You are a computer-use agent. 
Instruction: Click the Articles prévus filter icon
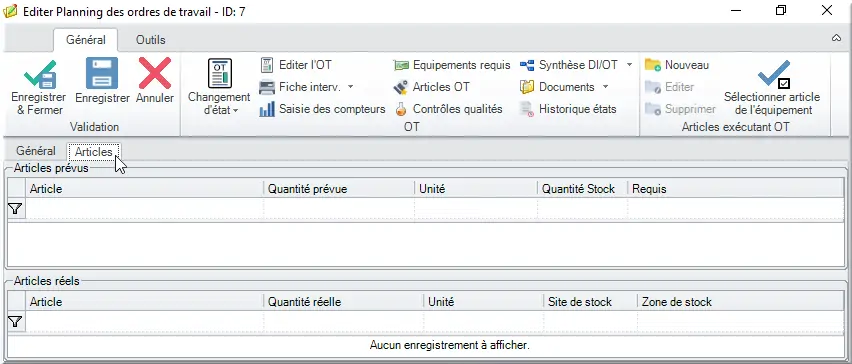coord(15,208)
